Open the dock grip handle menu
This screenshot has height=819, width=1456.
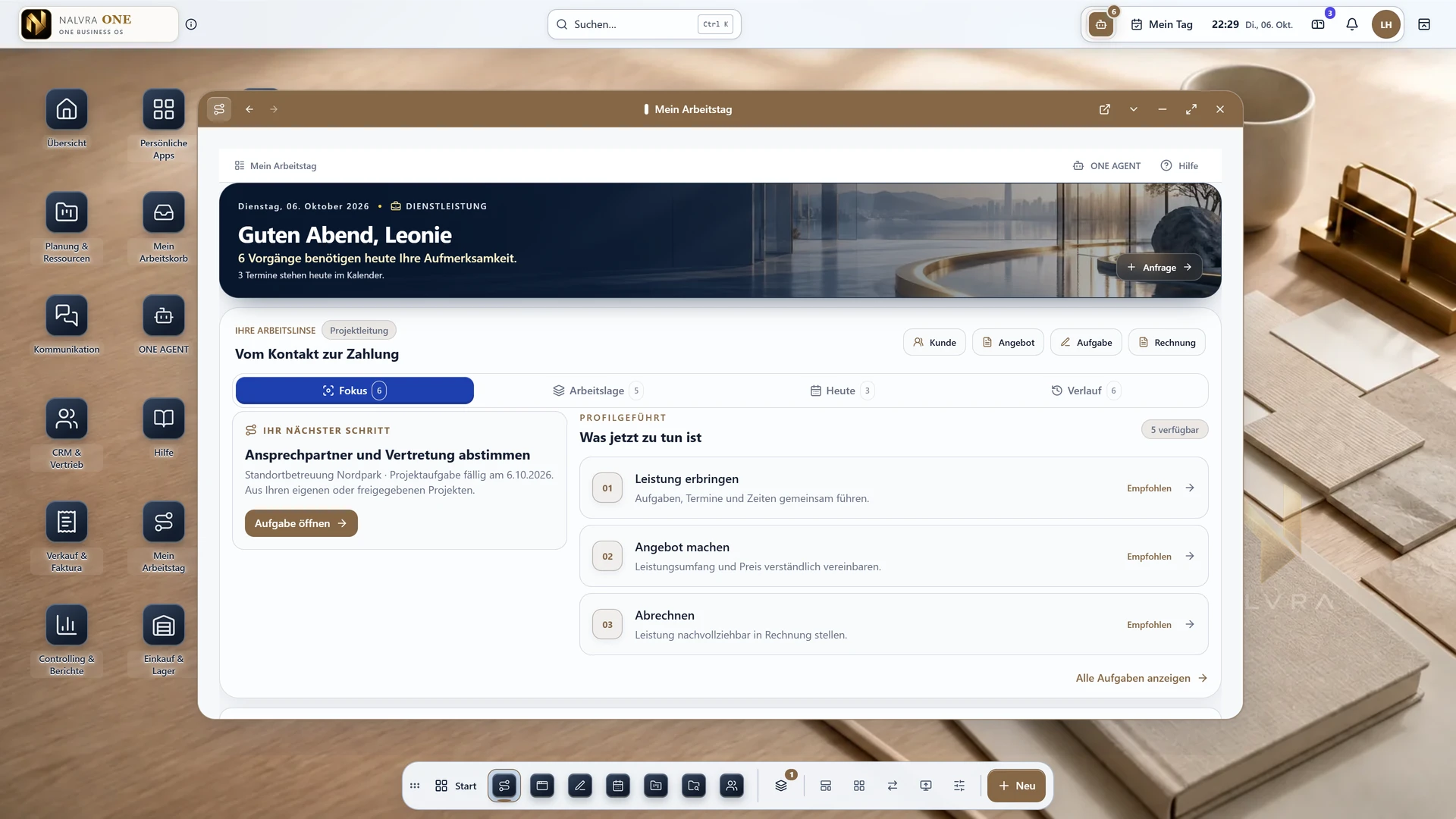click(x=415, y=786)
